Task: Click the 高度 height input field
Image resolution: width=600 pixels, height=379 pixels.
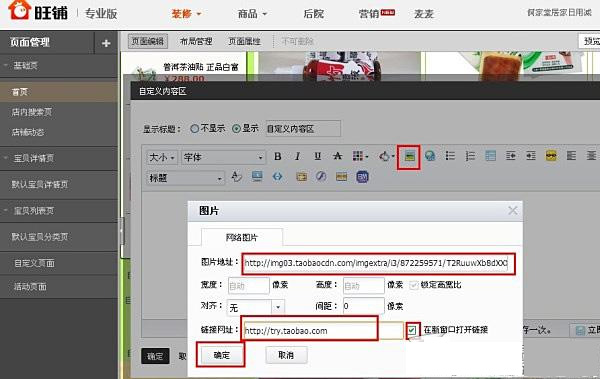Action: pos(364,286)
